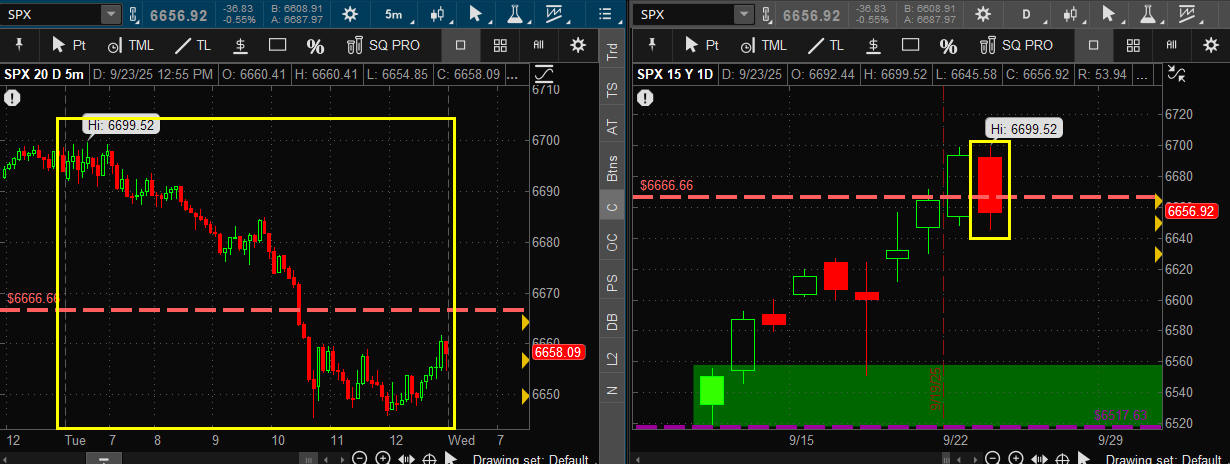
Task: Click SQ PRO button in left toolbar
Action: [383, 45]
